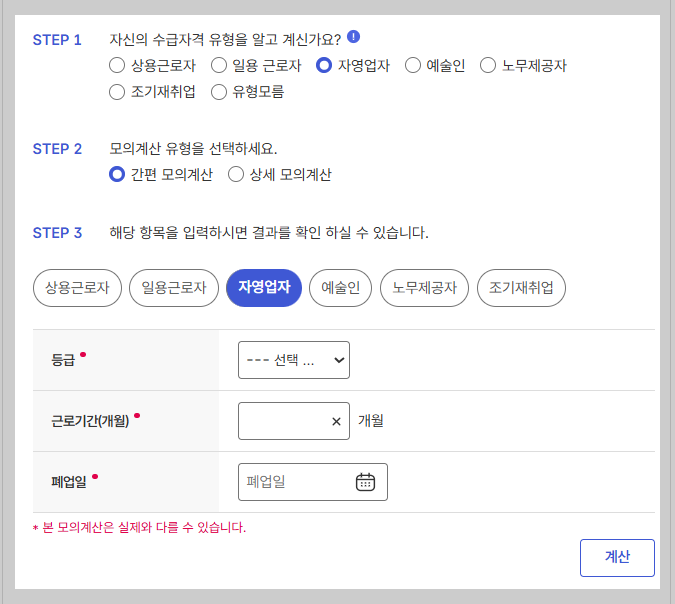Viewport: 675px width, 604px height.
Task: Open the calendar icon in 폐업일 field
Action: [x=365, y=482]
